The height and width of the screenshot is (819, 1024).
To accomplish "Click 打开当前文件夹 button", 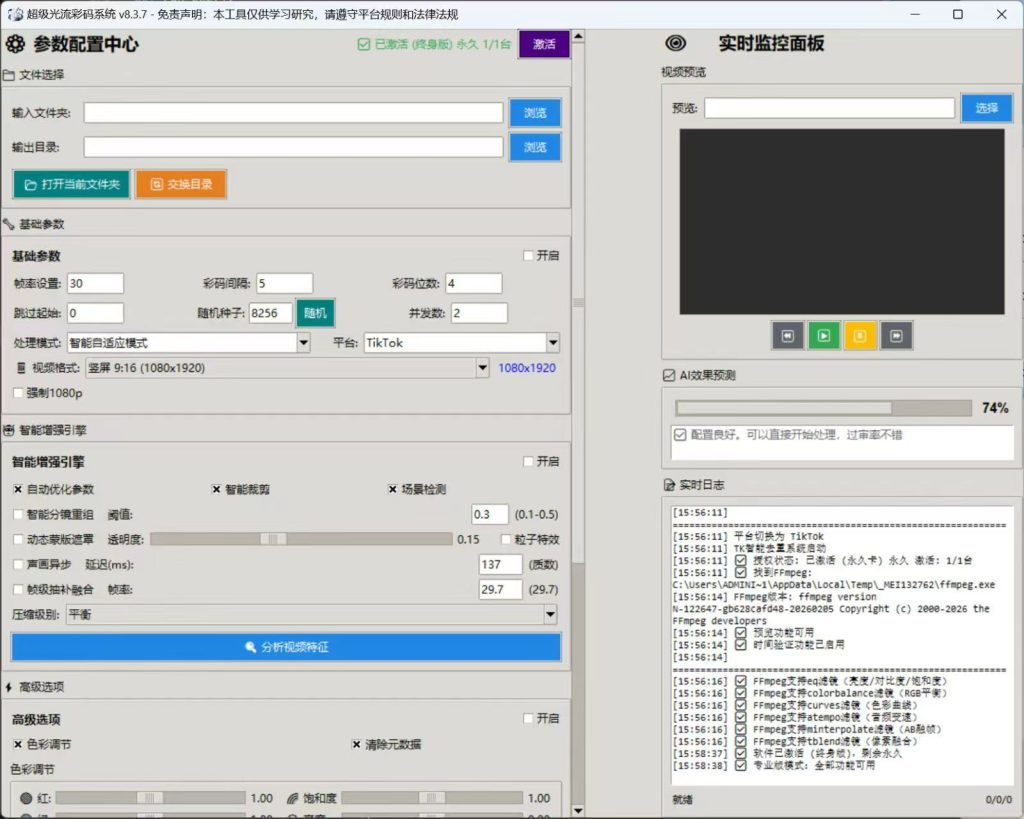I will (x=72, y=185).
